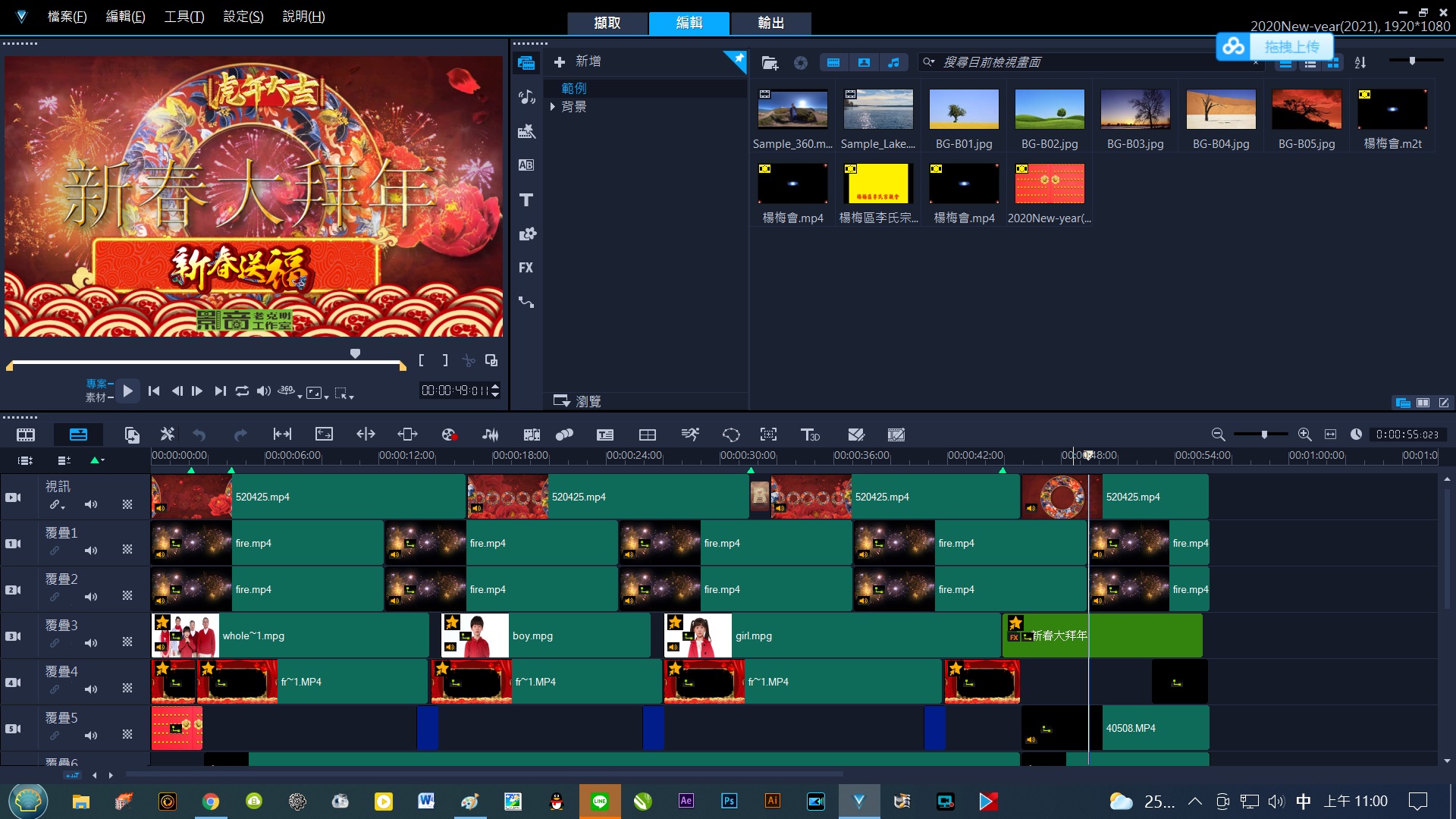This screenshot has height=819, width=1456.
Task: Open the chapter/cue point green triangle menu
Action: tap(97, 460)
